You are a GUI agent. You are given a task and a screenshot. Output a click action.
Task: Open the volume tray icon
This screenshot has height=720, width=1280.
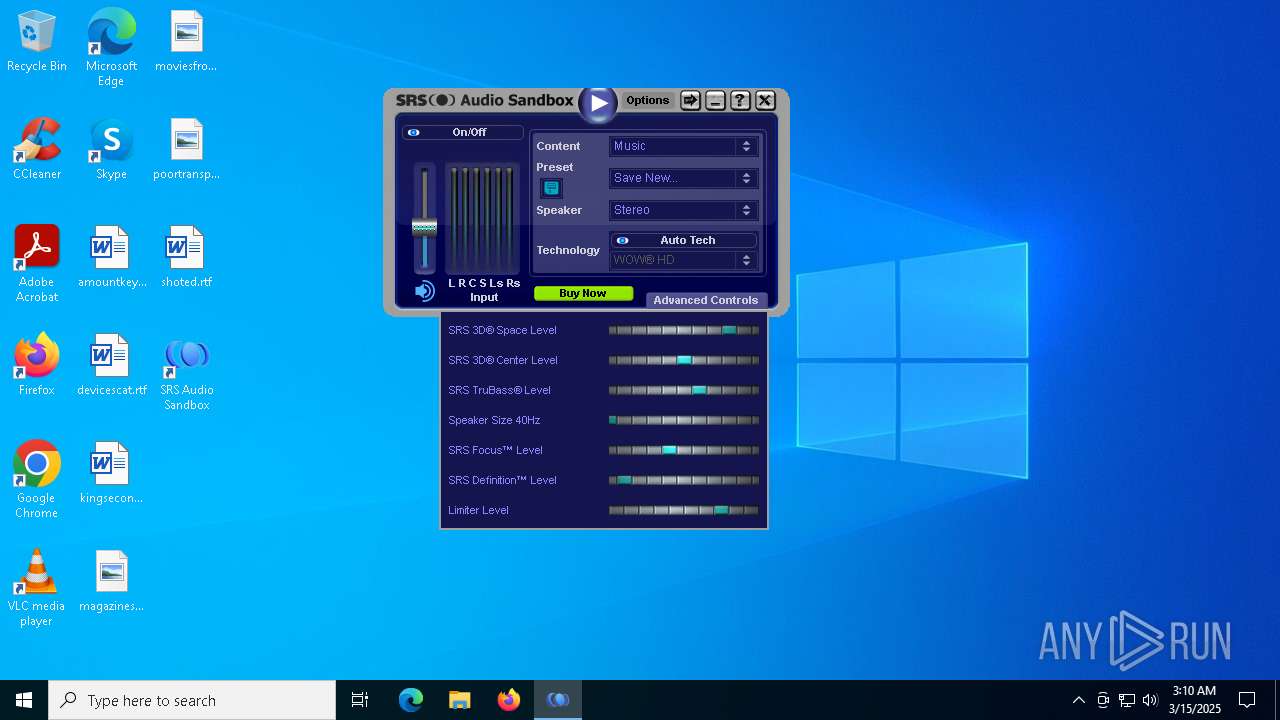pyautogui.click(x=1150, y=700)
